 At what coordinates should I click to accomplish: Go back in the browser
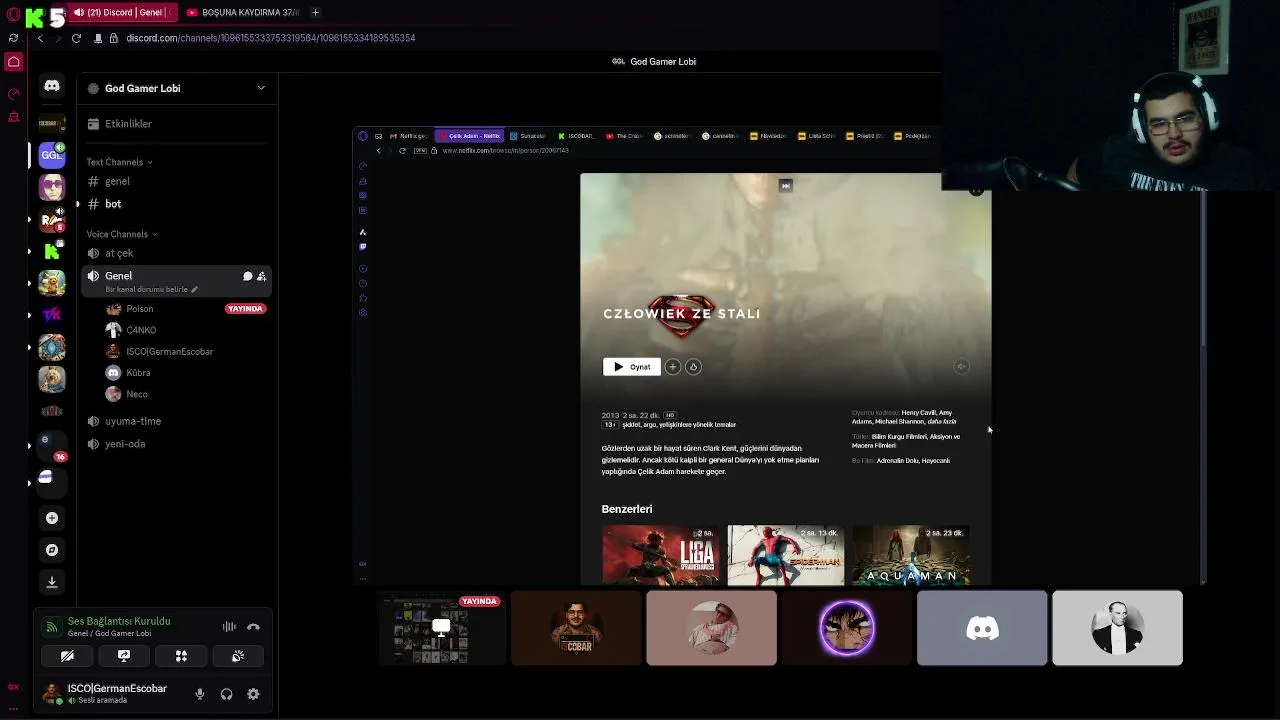pos(40,38)
